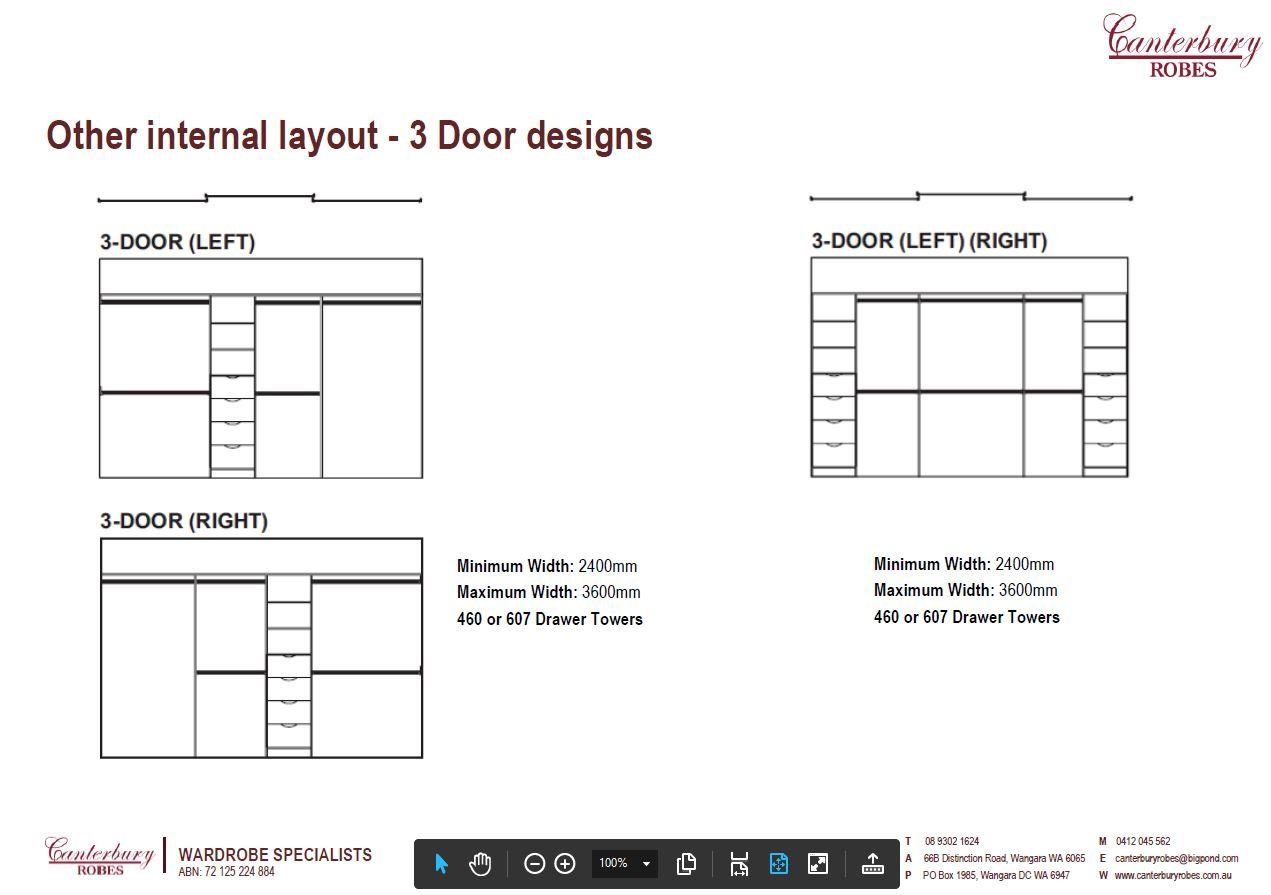Screen dimensions: 1271x895
Task: Zoom out with the minus button
Action: coord(535,863)
